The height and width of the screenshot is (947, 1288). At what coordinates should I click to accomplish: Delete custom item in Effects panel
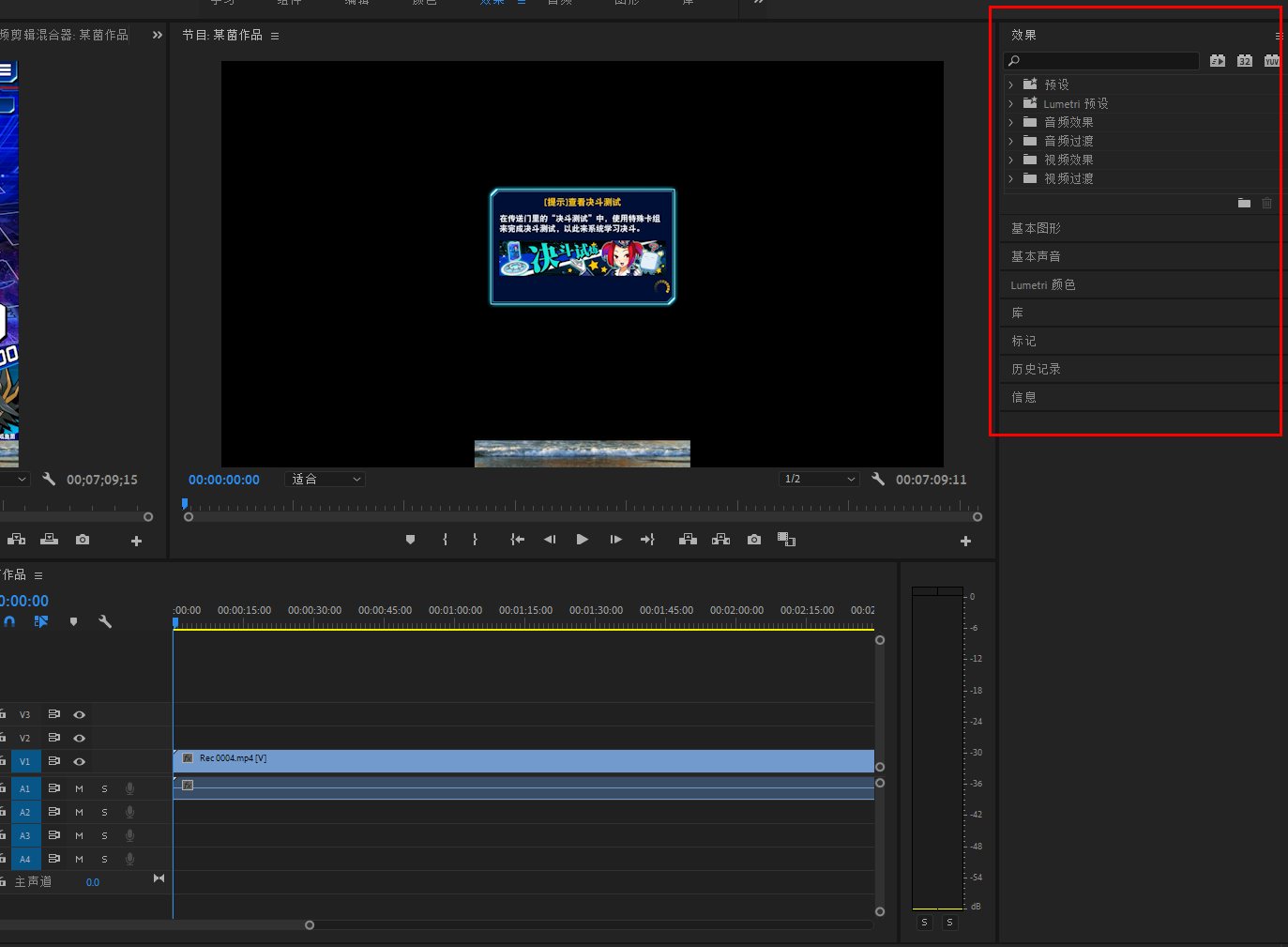click(1266, 203)
